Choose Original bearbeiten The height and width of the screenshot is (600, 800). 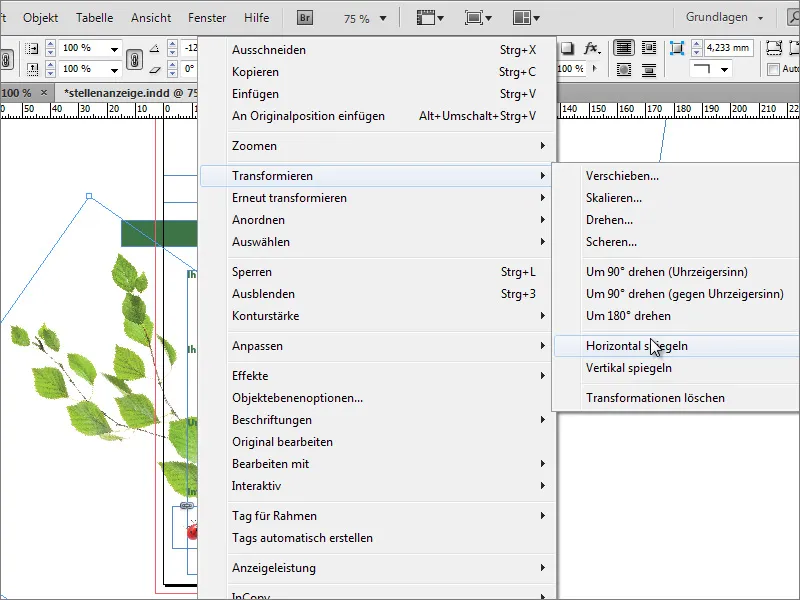tap(377, 442)
